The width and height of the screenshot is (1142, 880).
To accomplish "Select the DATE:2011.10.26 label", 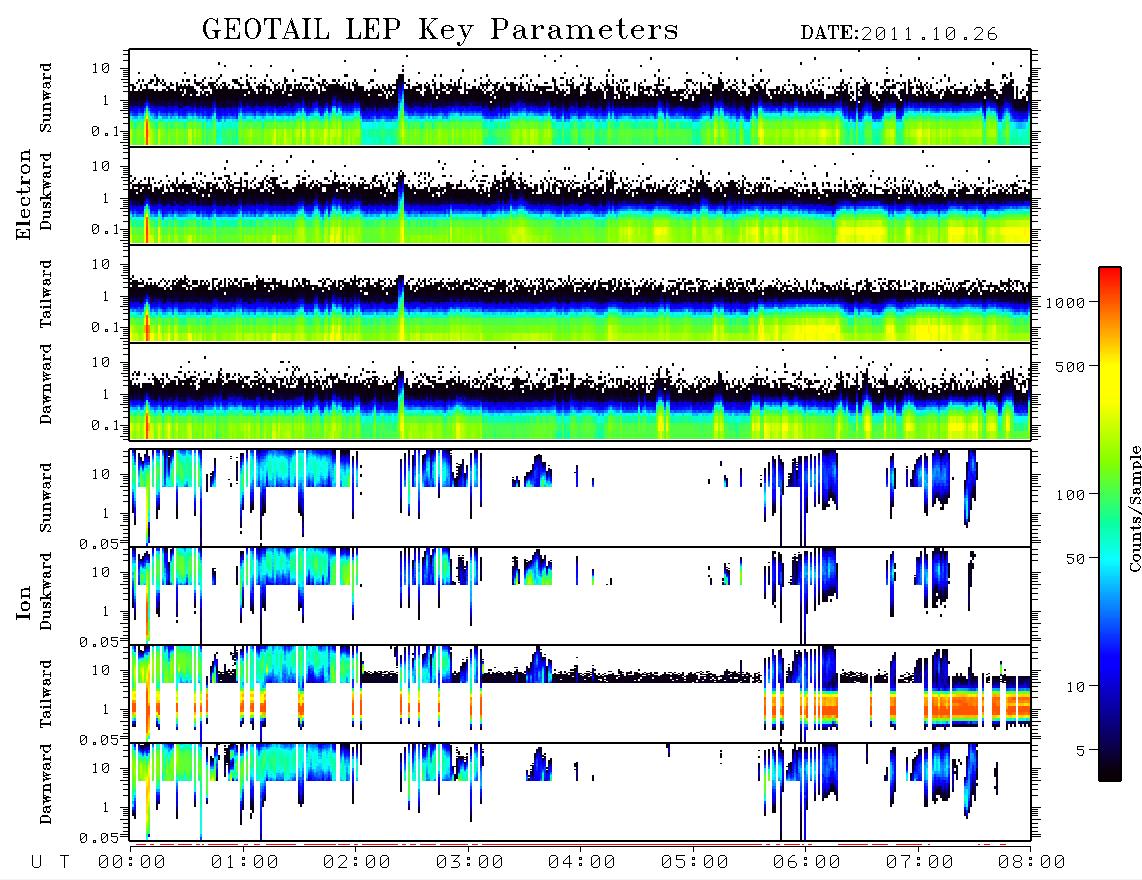I will tap(899, 34).
